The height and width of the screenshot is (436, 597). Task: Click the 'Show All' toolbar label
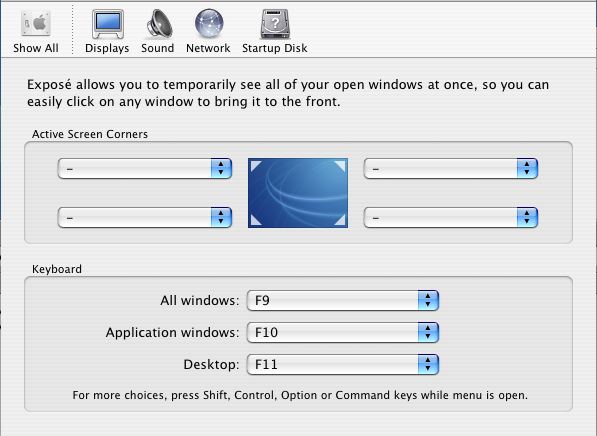(36, 48)
